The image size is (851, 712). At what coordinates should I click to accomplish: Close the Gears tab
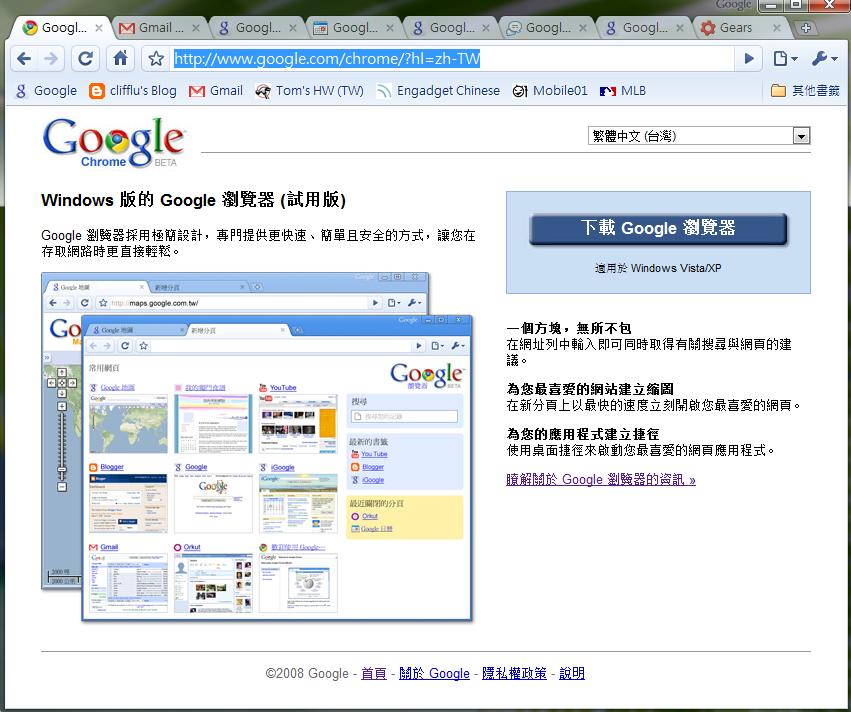[777, 28]
